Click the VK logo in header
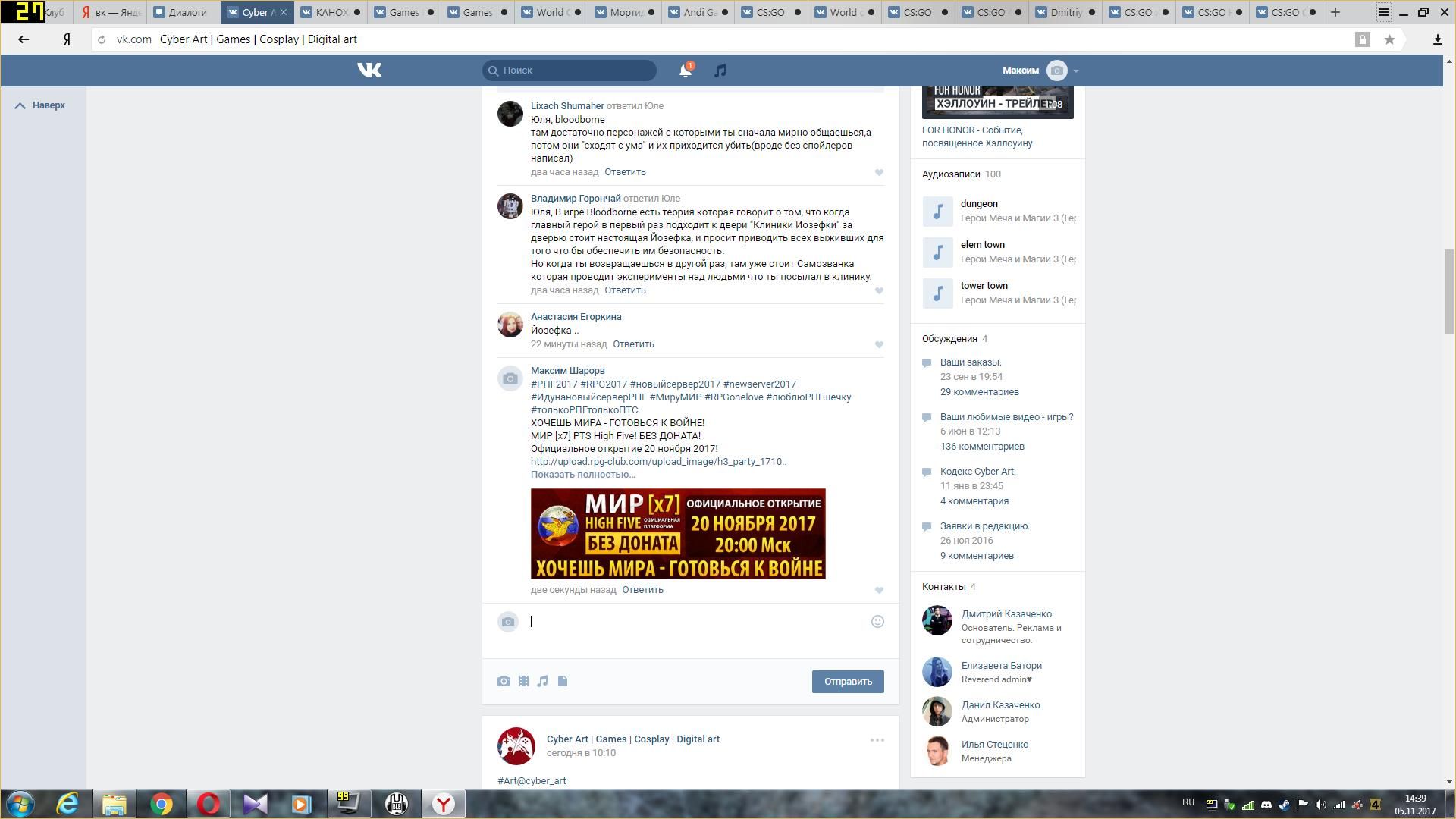 (x=369, y=71)
